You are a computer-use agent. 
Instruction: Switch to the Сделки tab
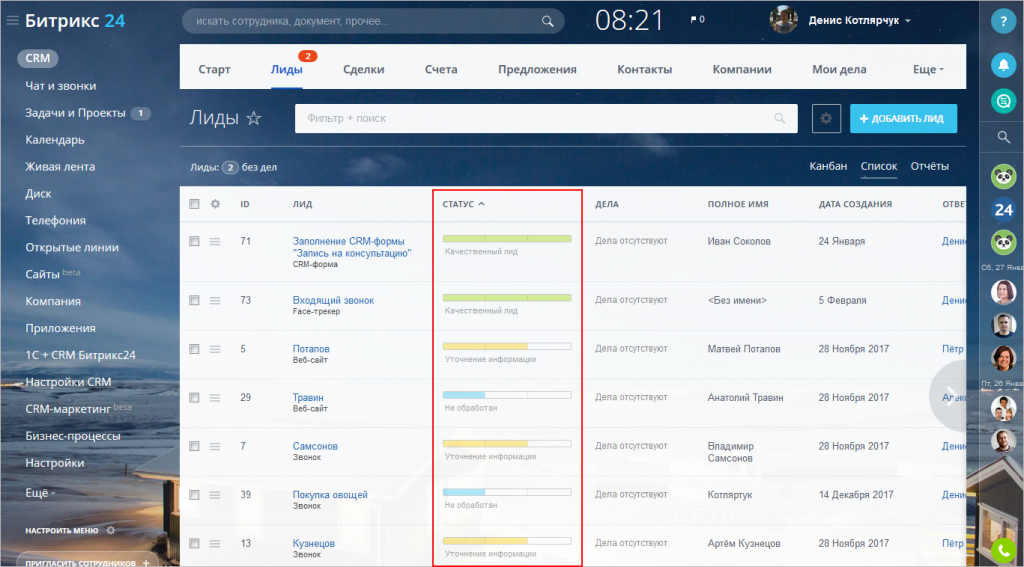[x=363, y=70]
